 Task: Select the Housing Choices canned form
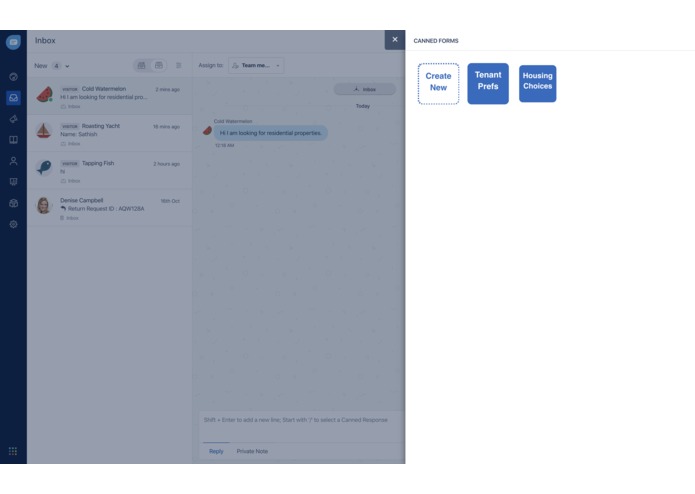(537, 83)
